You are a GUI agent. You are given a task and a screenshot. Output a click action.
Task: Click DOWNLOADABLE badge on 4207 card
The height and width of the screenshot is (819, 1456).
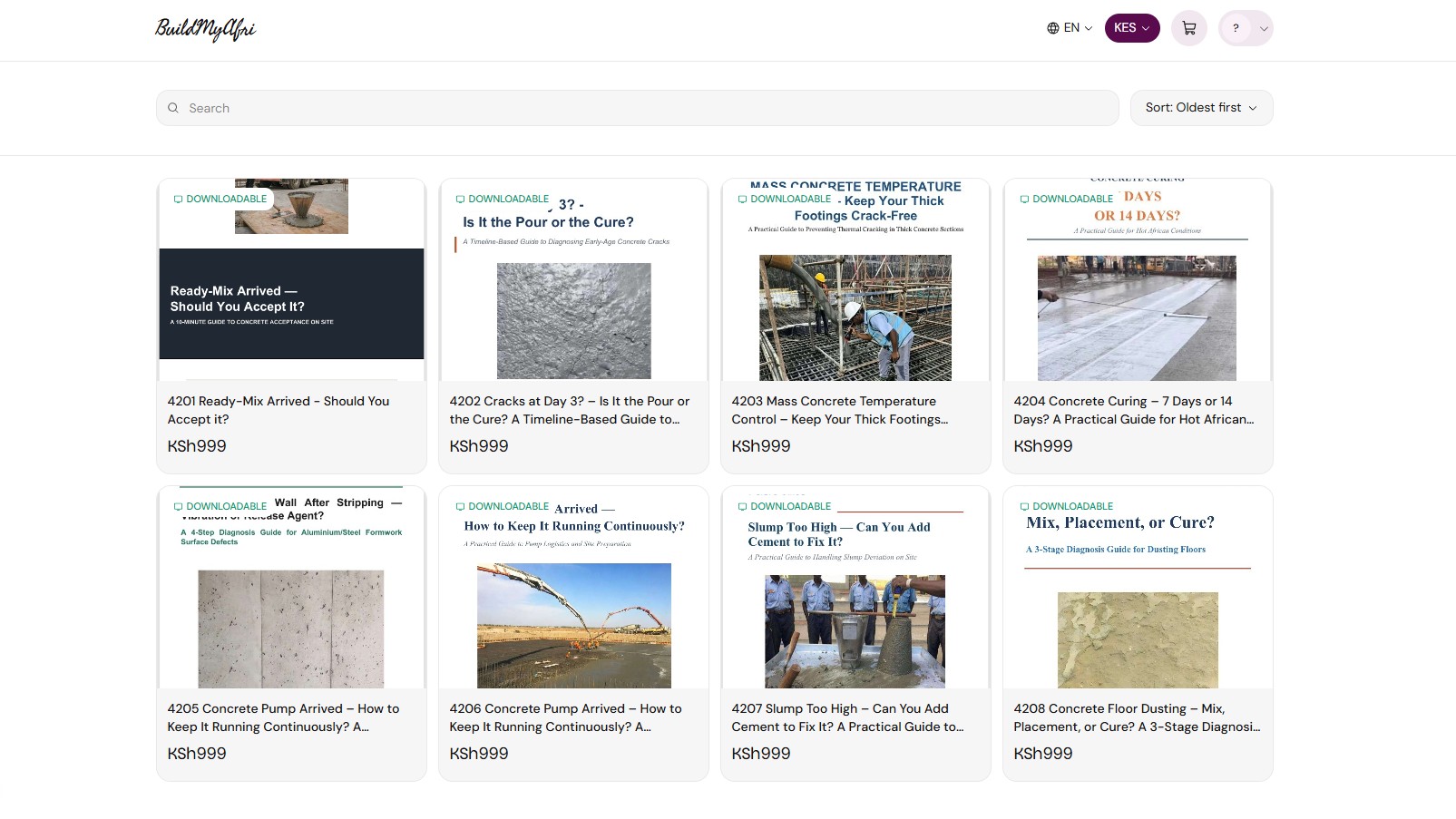tap(785, 506)
